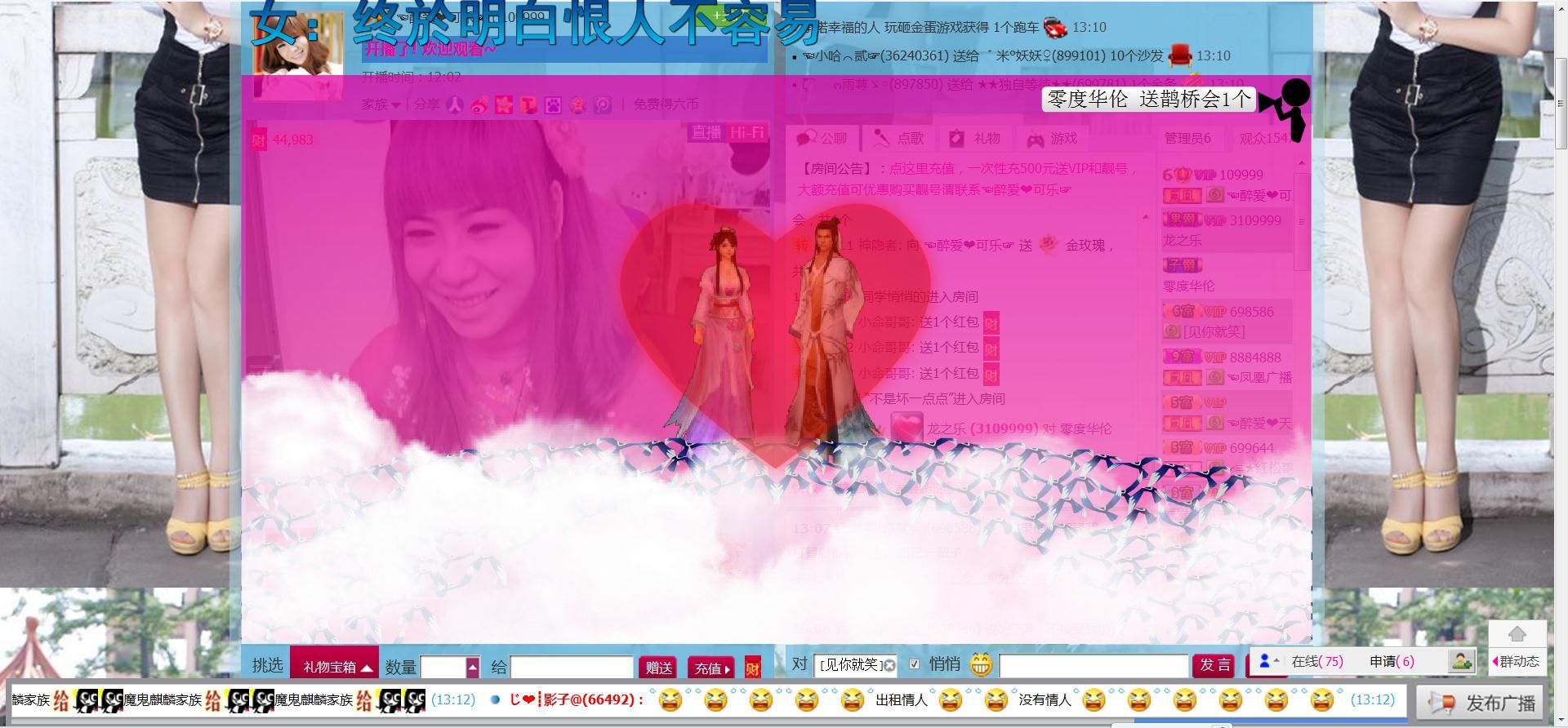This screenshot has height=728, width=1568.
Task: Click the add-friend application icon
Action: (x=1461, y=661)
